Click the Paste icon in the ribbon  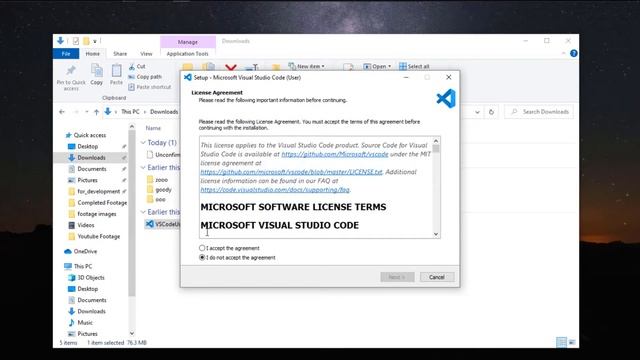[x=116, y=71]
